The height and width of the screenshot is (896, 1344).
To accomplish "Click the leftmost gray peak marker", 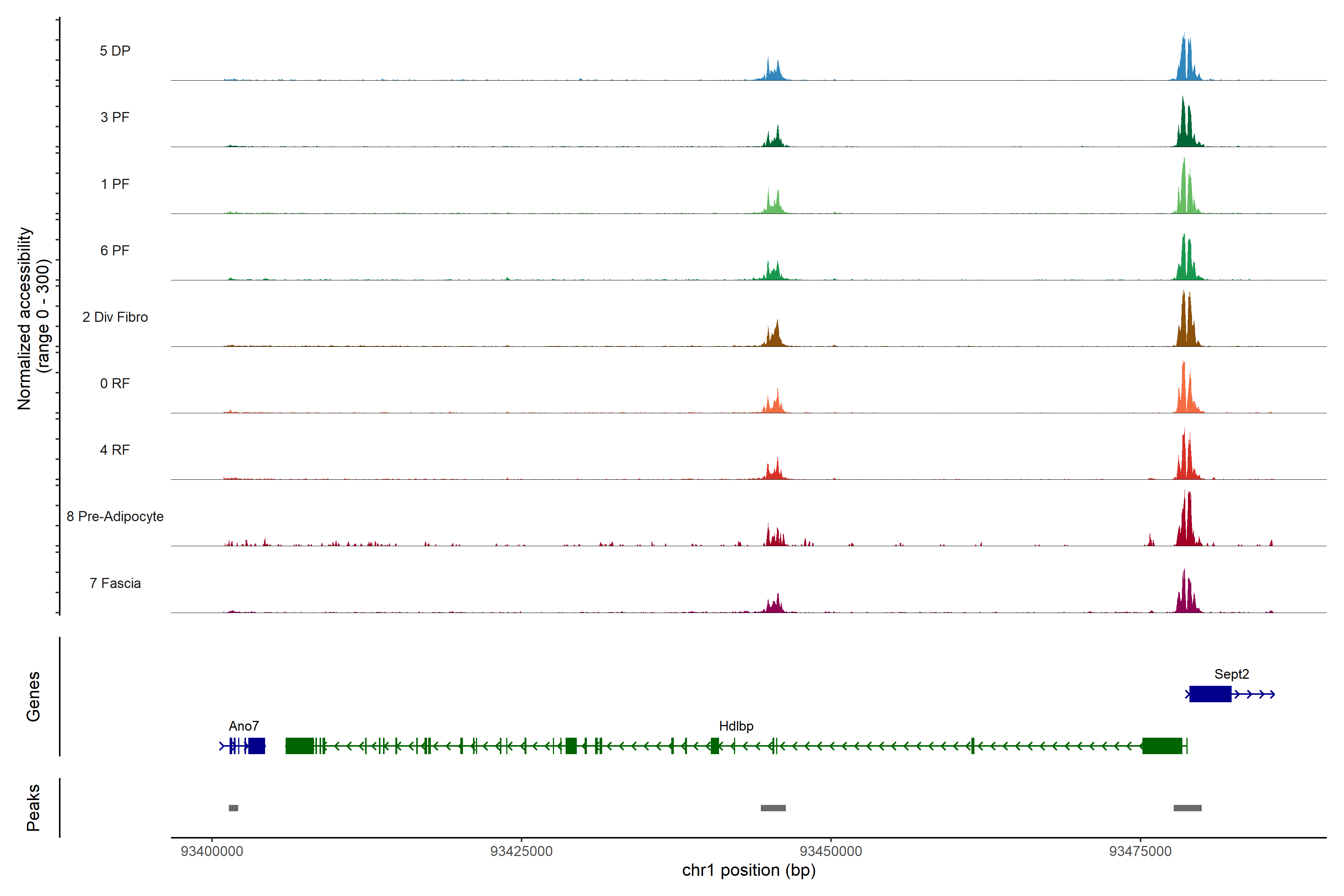I will (233, 808).
